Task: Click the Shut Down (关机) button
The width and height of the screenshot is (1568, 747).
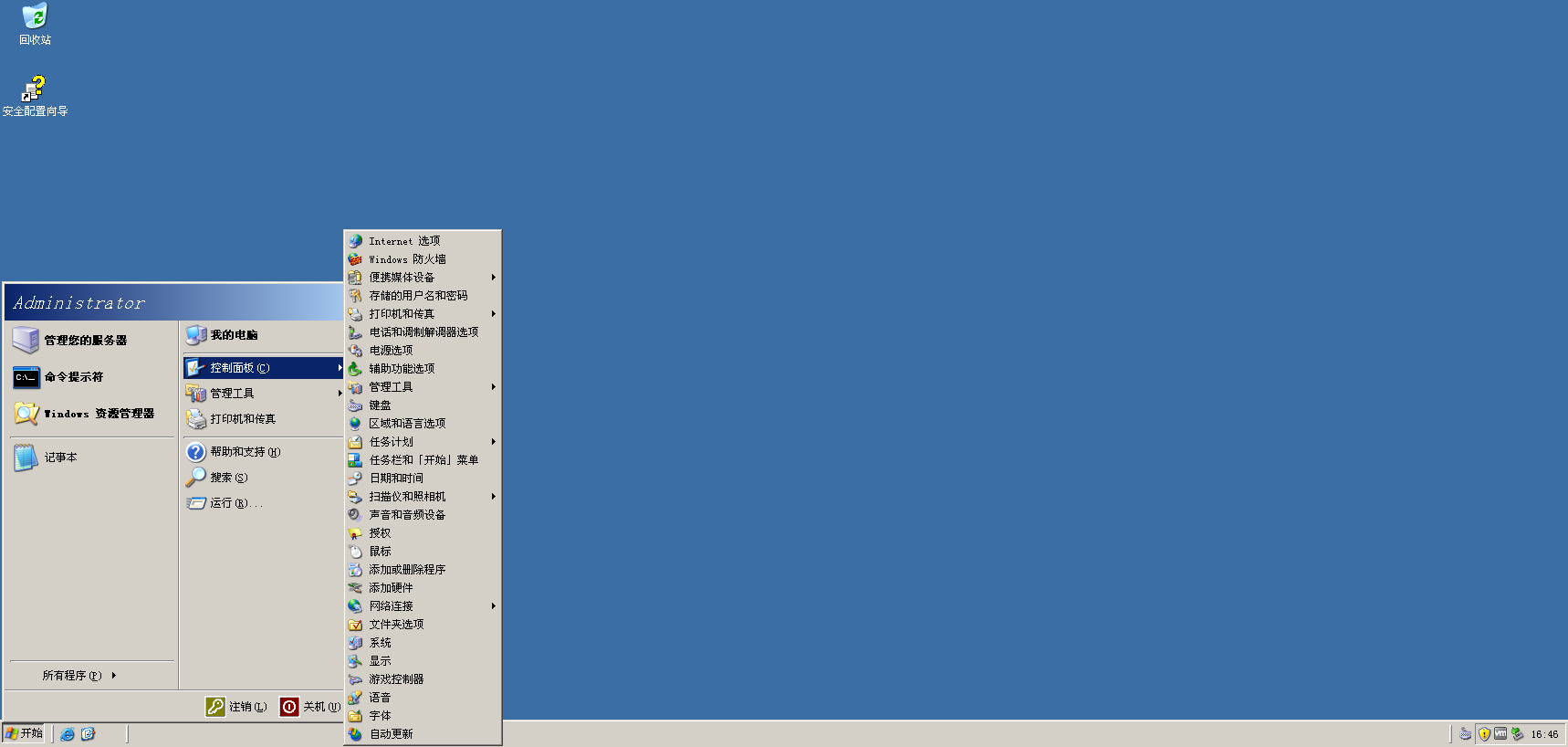Action: pos(310,707)
